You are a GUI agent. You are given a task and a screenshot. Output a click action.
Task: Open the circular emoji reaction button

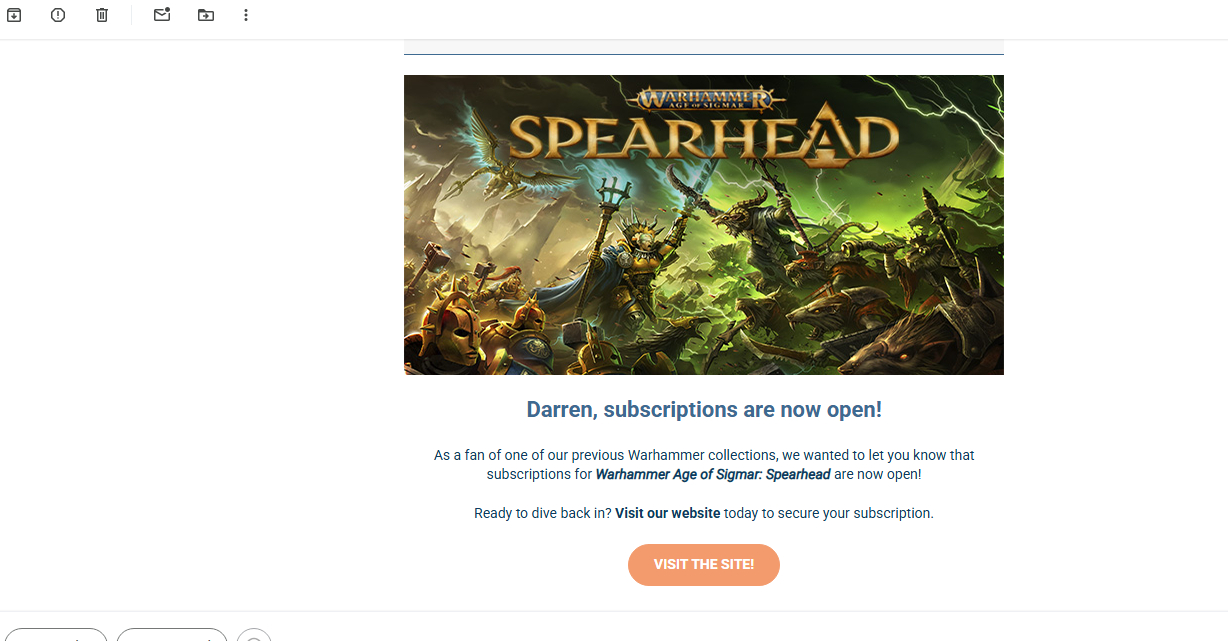coord(254,636)
